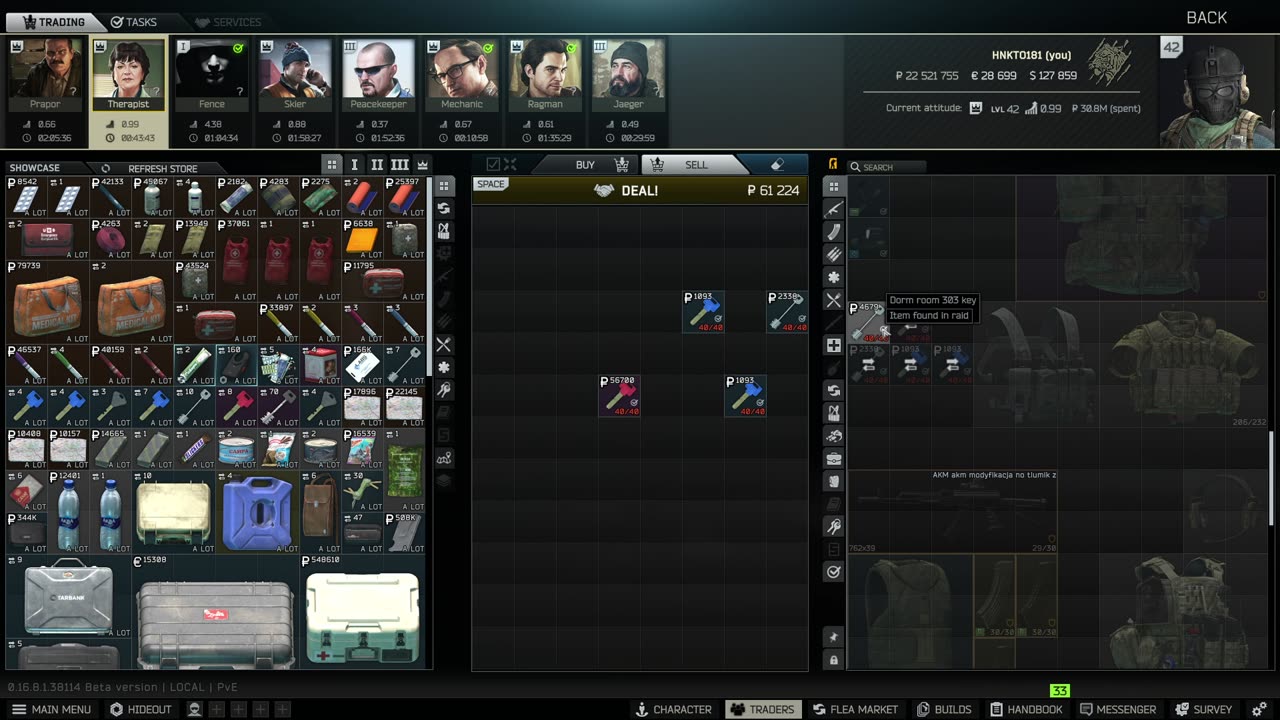Open Character screen
1280x720 pixels.
(673, 709)
